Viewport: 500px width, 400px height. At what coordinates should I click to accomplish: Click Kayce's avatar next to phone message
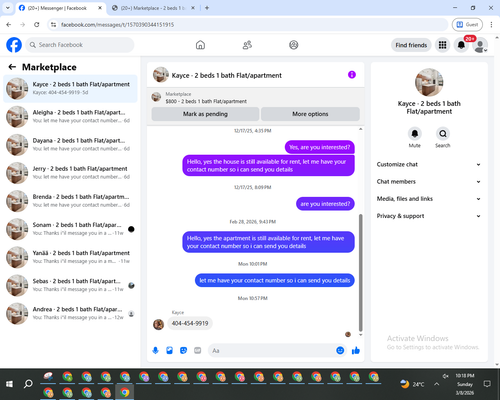(x=158, y=324)
